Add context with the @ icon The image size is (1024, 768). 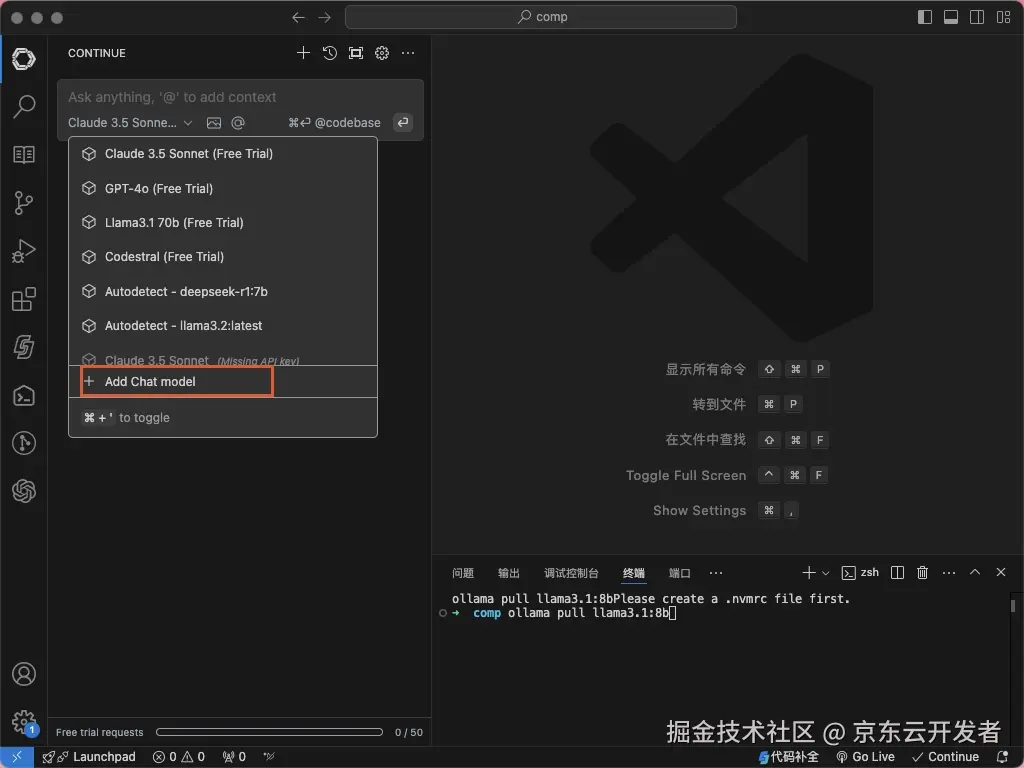238,123
